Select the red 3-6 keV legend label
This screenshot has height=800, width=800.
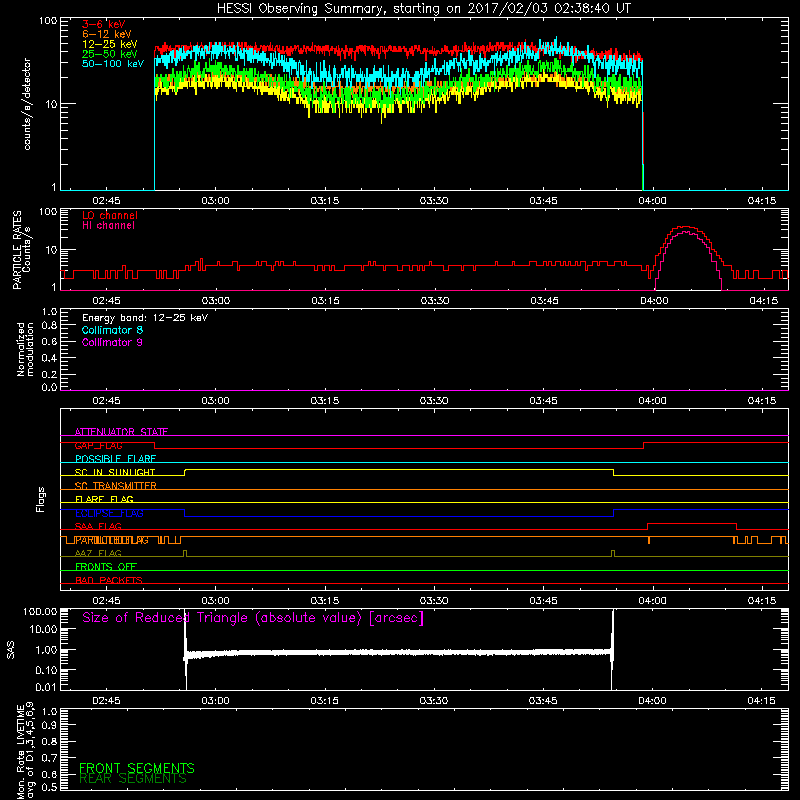pyautogui.click(x=104, y=24)
